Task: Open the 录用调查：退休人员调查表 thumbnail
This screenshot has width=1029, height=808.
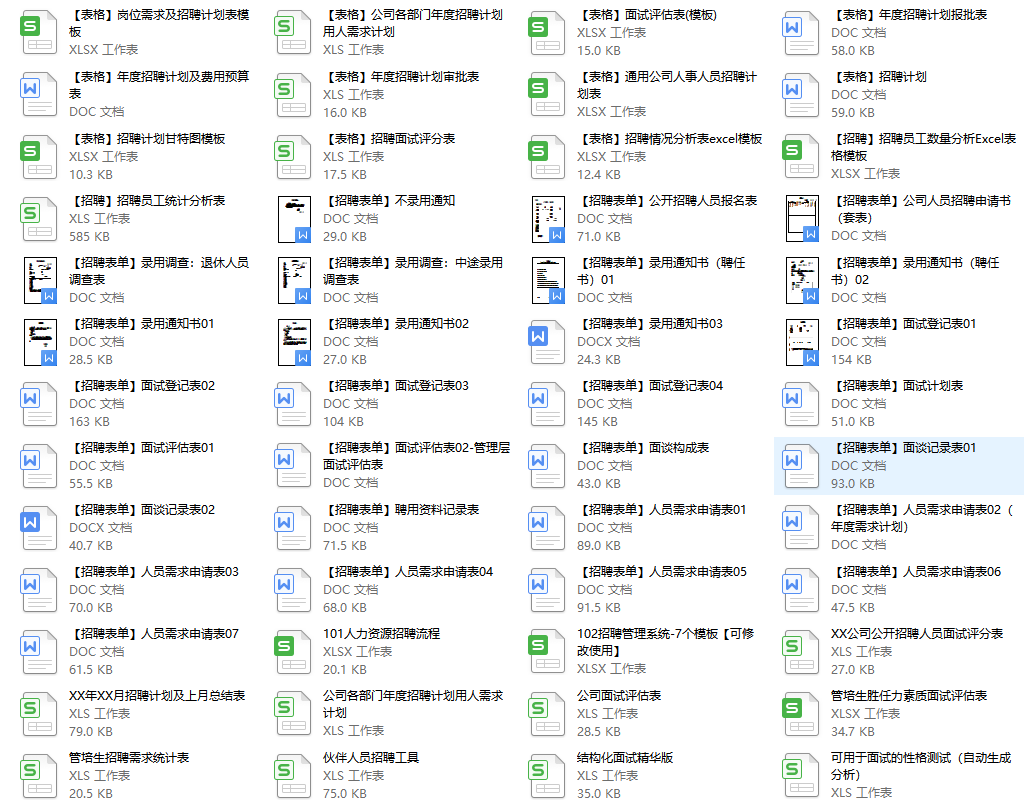Action: tap(40, 281)
